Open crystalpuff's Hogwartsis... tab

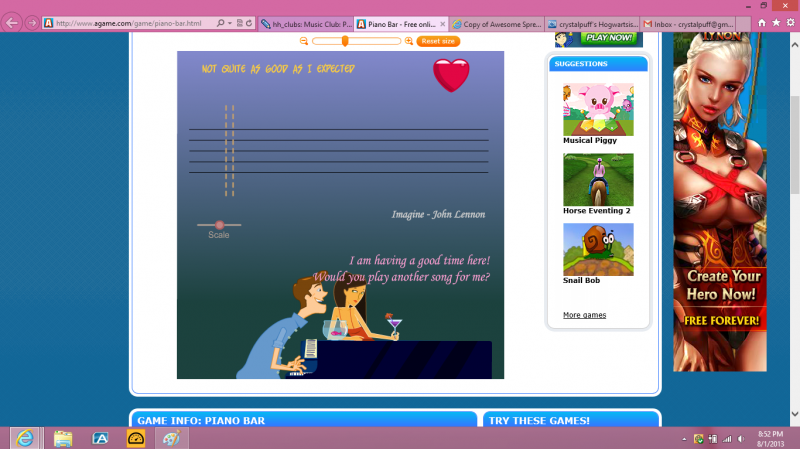point(592,24)
